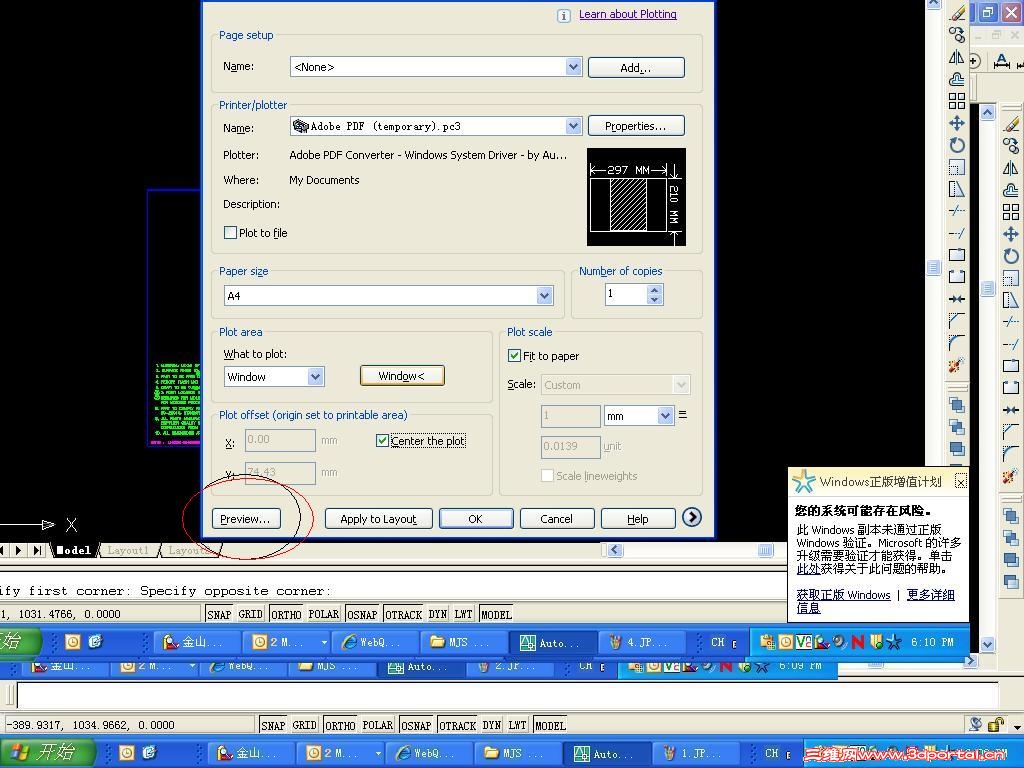Click OK in the Plot dialog
The width and height of the screenshot is (1024, 768).
pos(475,519)
